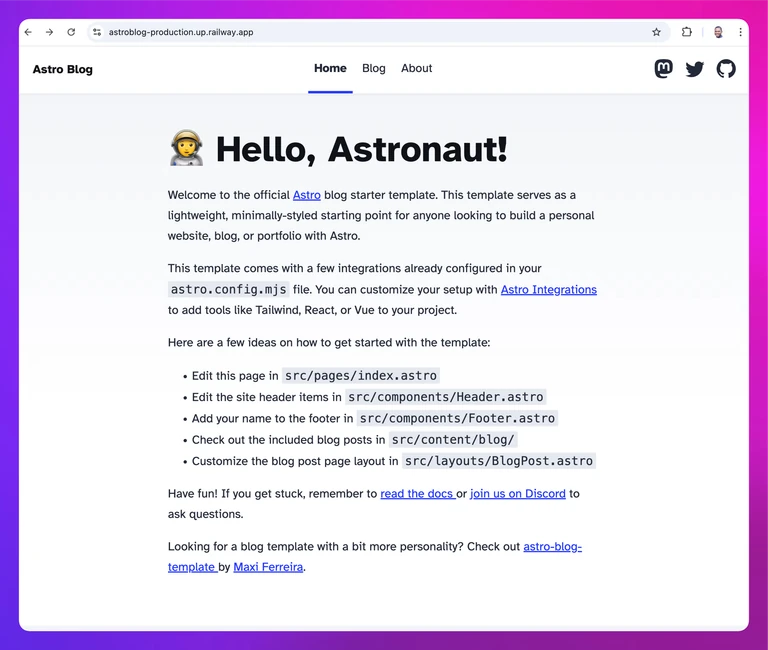Click the join us on Discord link
This screenshot has width=768, height=650.
(x=518, y=494)
